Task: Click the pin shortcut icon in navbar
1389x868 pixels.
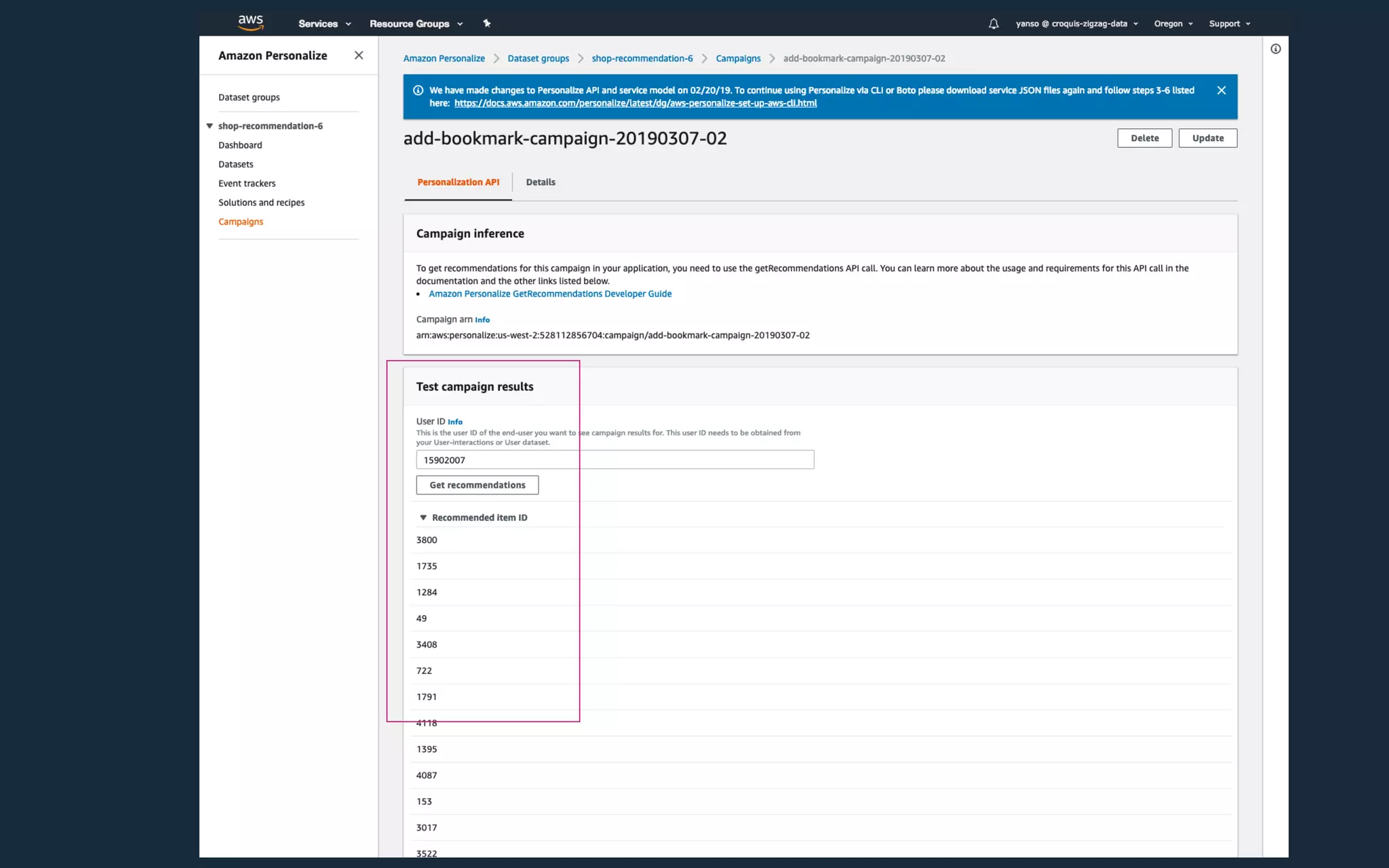Action: 486,23
